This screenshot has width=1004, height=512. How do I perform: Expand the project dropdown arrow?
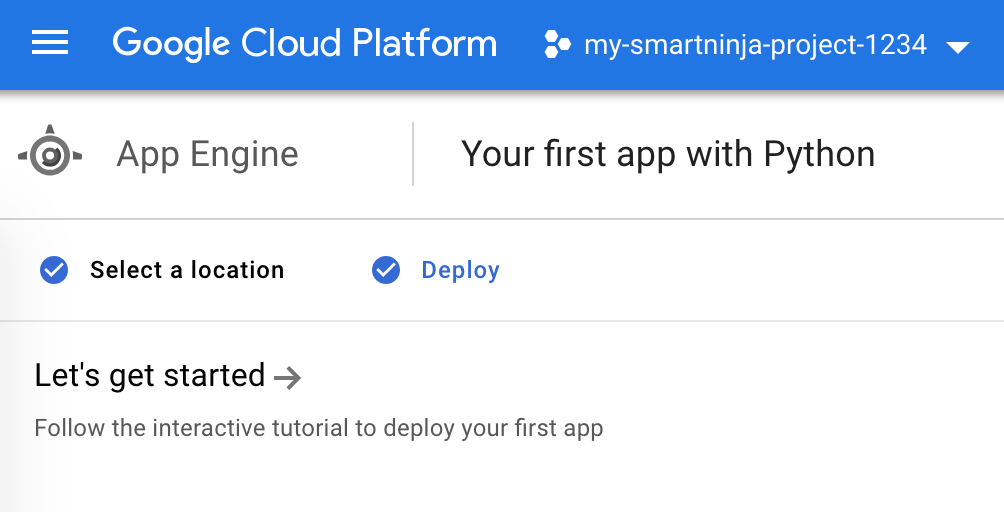tap(958, 47)
